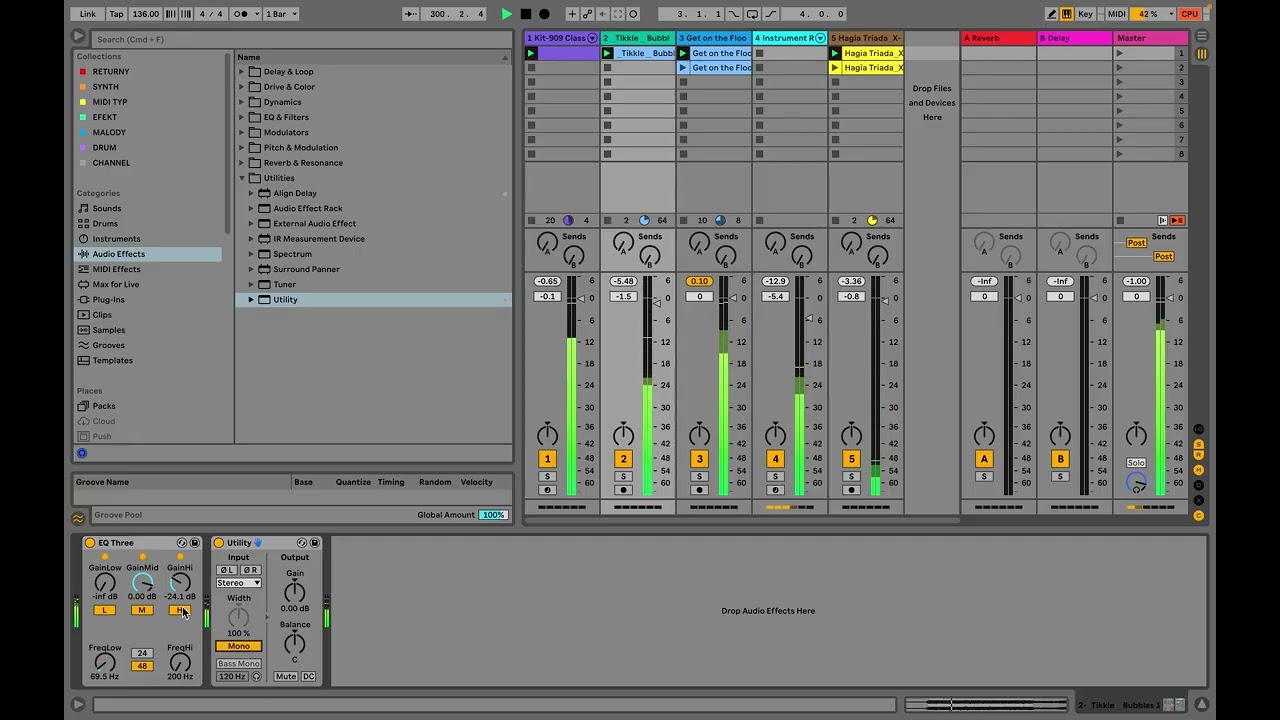Image resolution: width=1280 pixels, height=720 pixels.
Task: Open the Kit-909 Class track title dropdown
Action: point(592,38)
